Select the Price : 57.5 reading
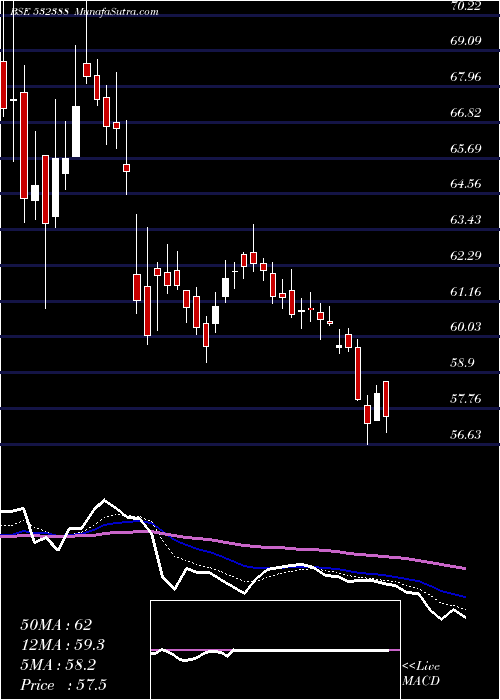 (x=63, y=685)
